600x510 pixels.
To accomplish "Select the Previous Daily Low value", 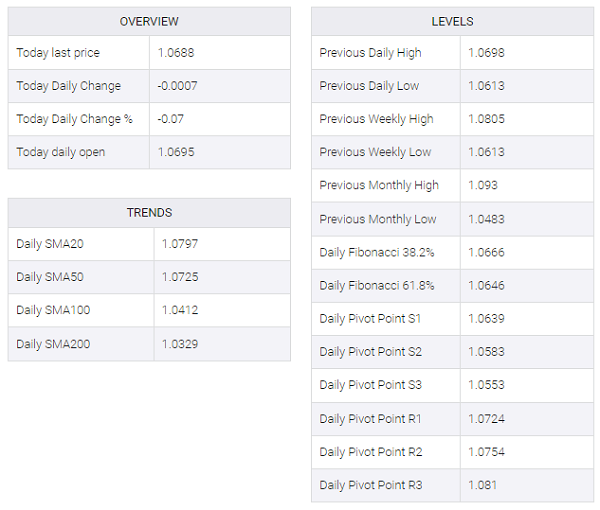I will [x=486, y=86].
